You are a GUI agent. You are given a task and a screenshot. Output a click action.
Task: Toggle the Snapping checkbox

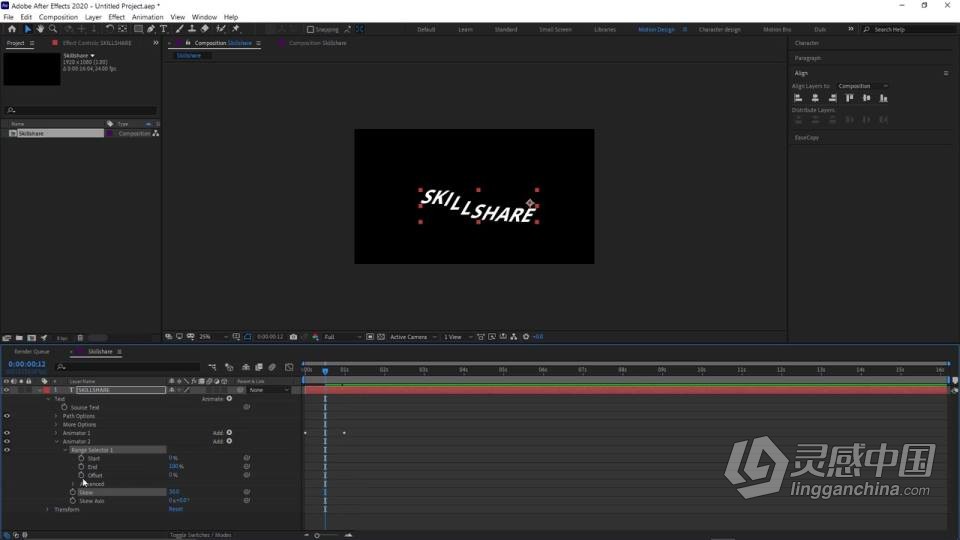pos(310,29)
